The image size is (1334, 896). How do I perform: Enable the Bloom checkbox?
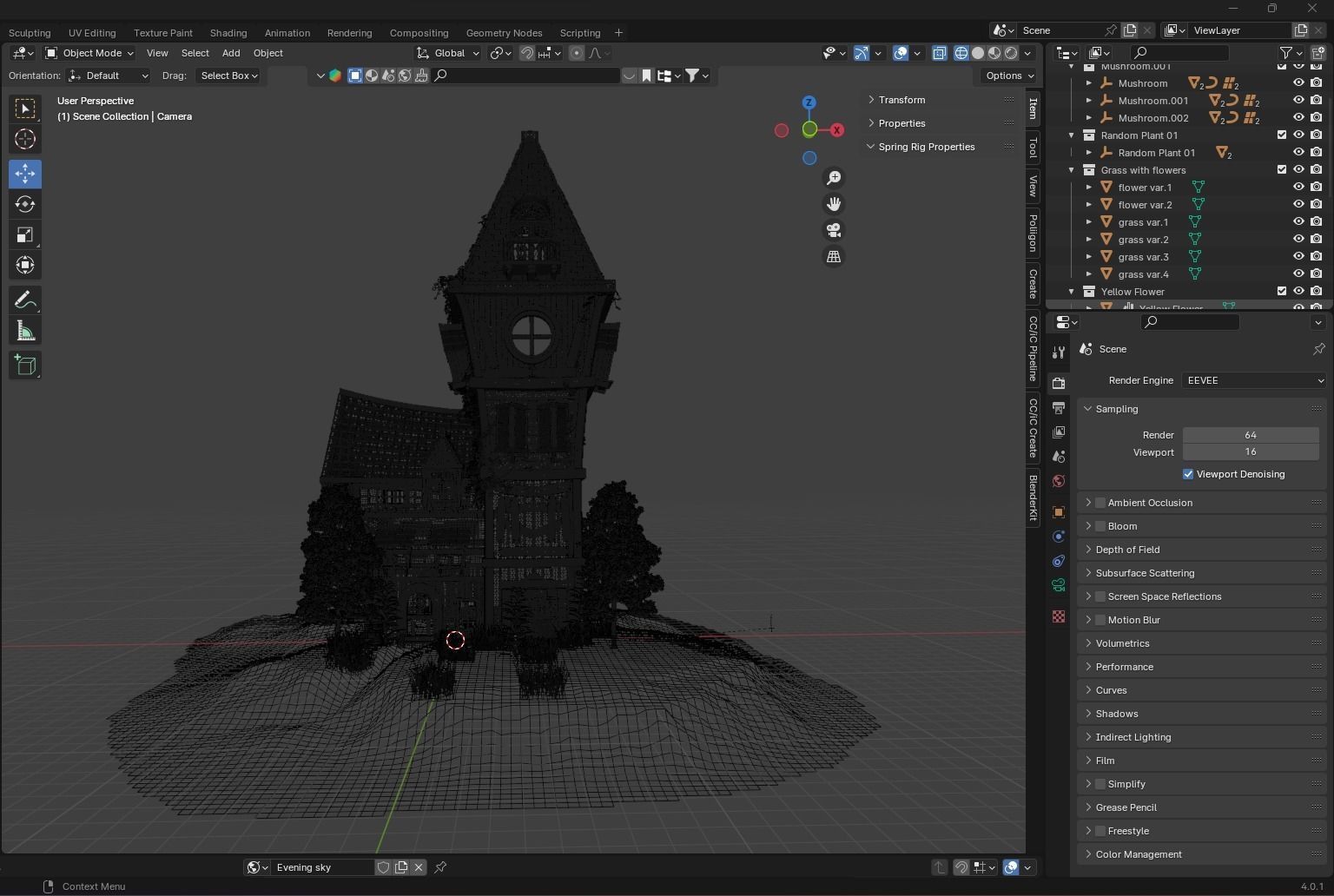click(1100, 526)
